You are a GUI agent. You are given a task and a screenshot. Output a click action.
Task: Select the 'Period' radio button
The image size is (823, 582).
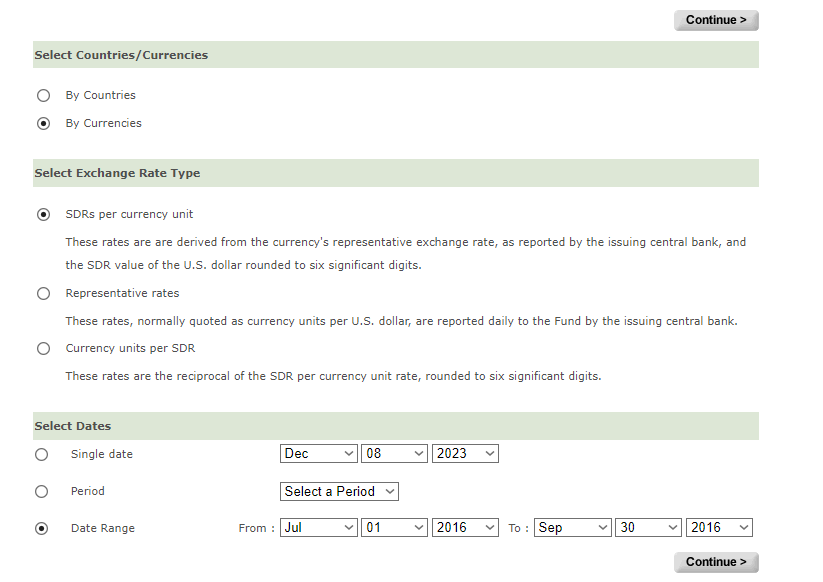(41, 491)
